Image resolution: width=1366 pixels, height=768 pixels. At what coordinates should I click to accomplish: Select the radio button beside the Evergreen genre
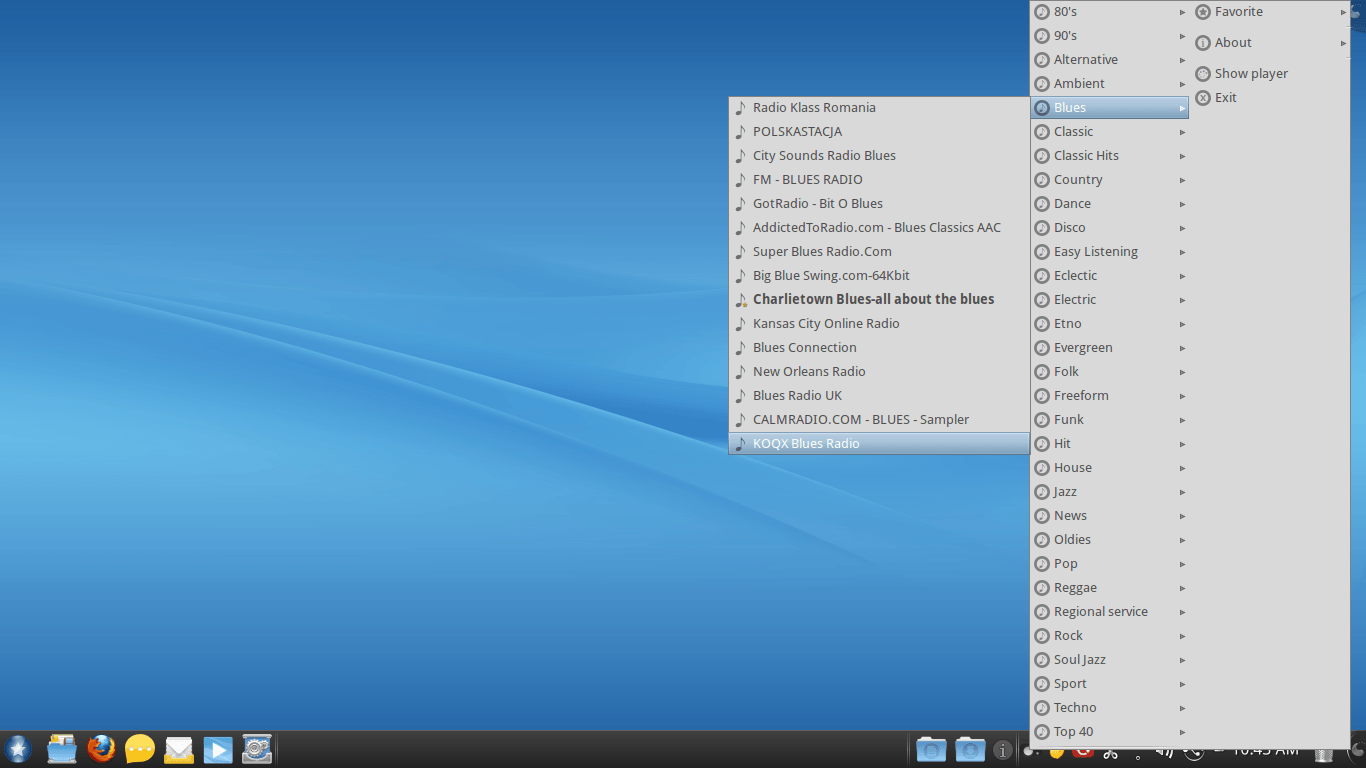(1042, 347)
